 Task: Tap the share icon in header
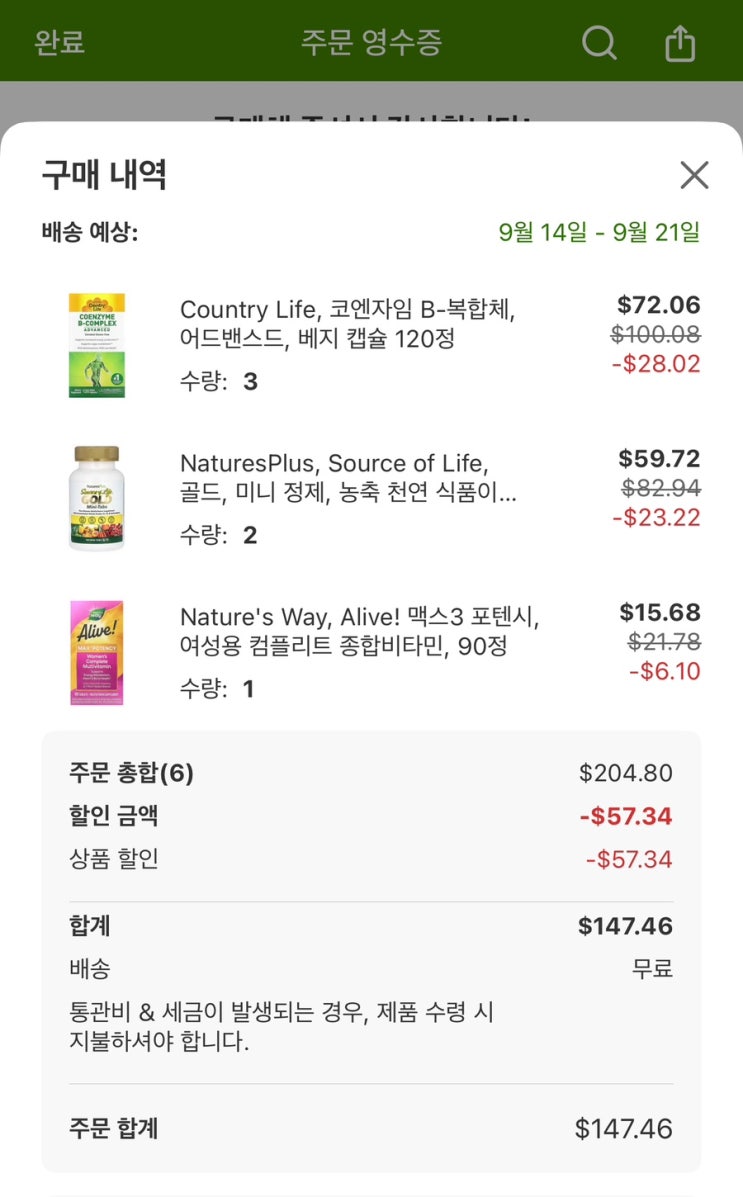pos(680,43)
